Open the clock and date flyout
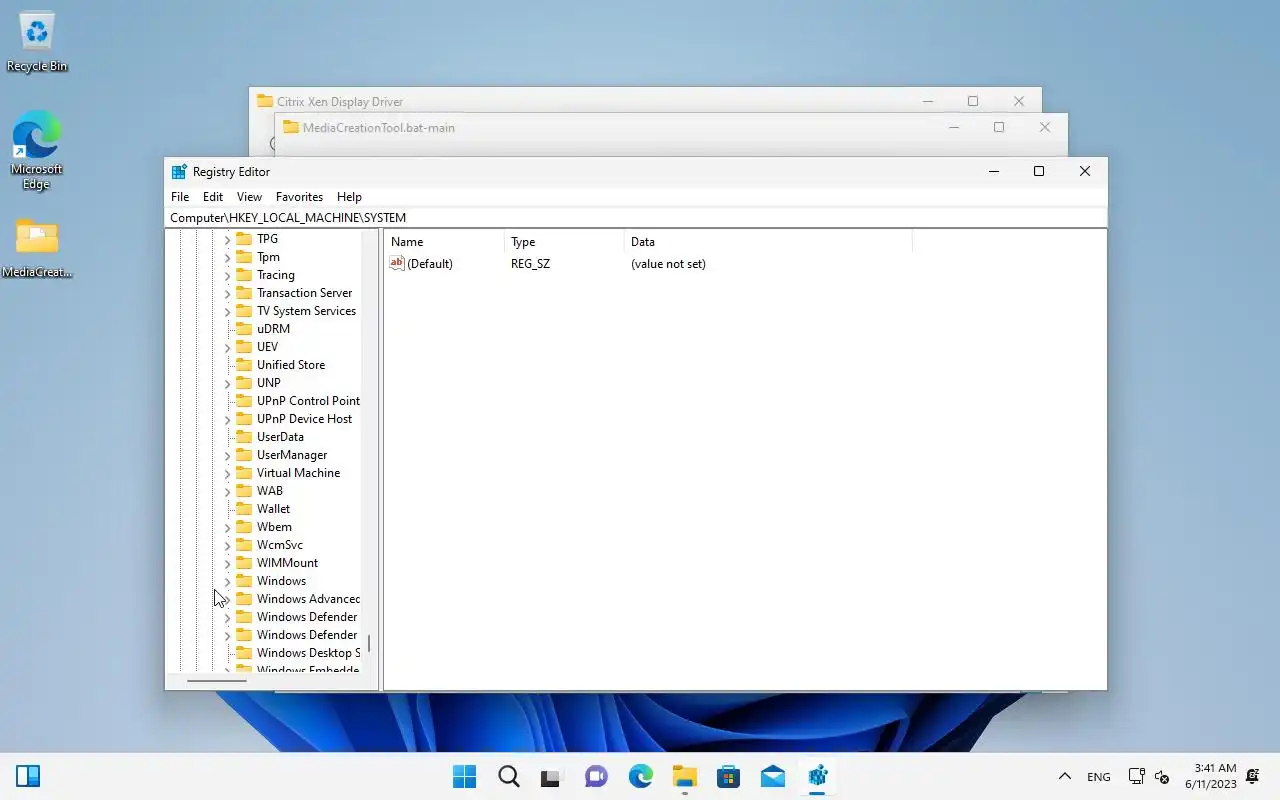 point(1211,776)
